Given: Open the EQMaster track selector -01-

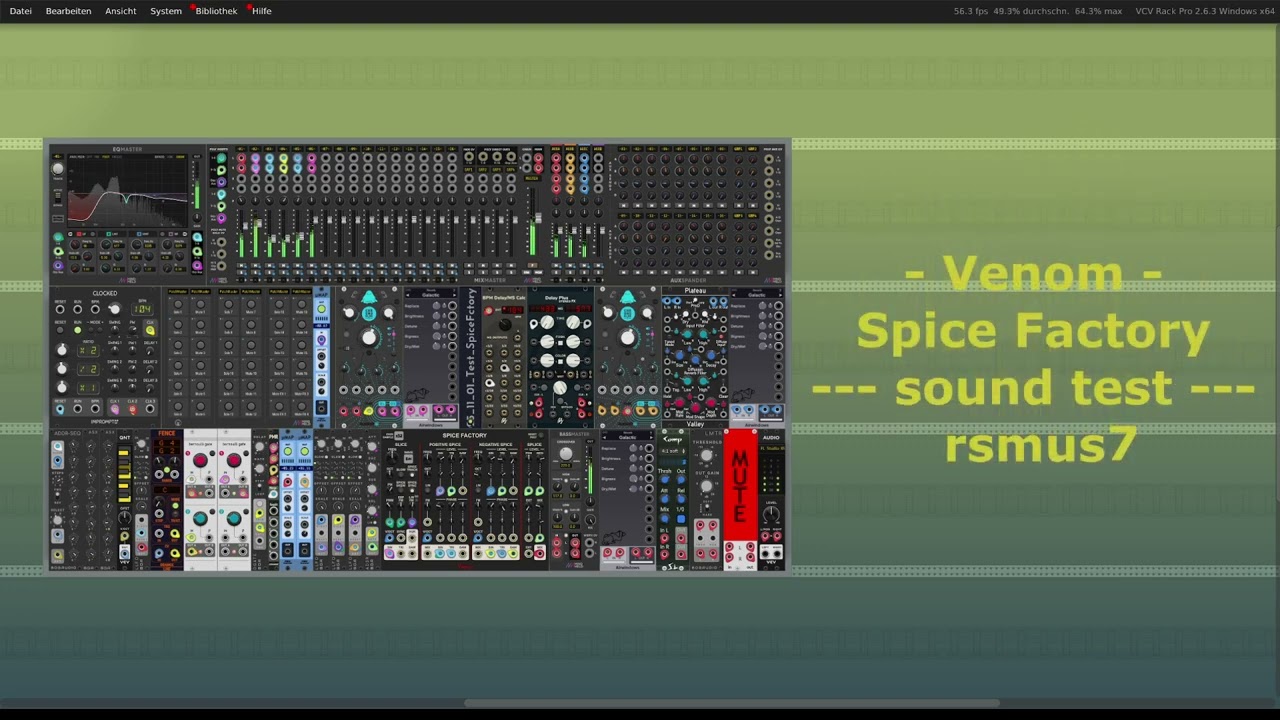Looking at the screenshot, I should click(57, 156).
